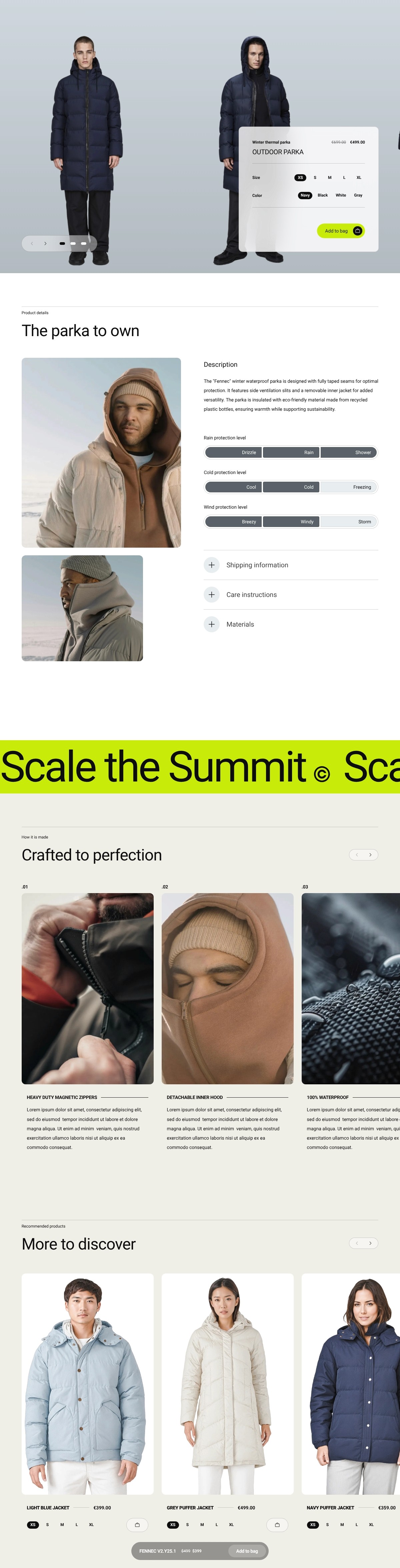The image size is (400, 1568).
Task: Add Light Blue Jacket to bag icon
Action: [x=137, y=1525]
